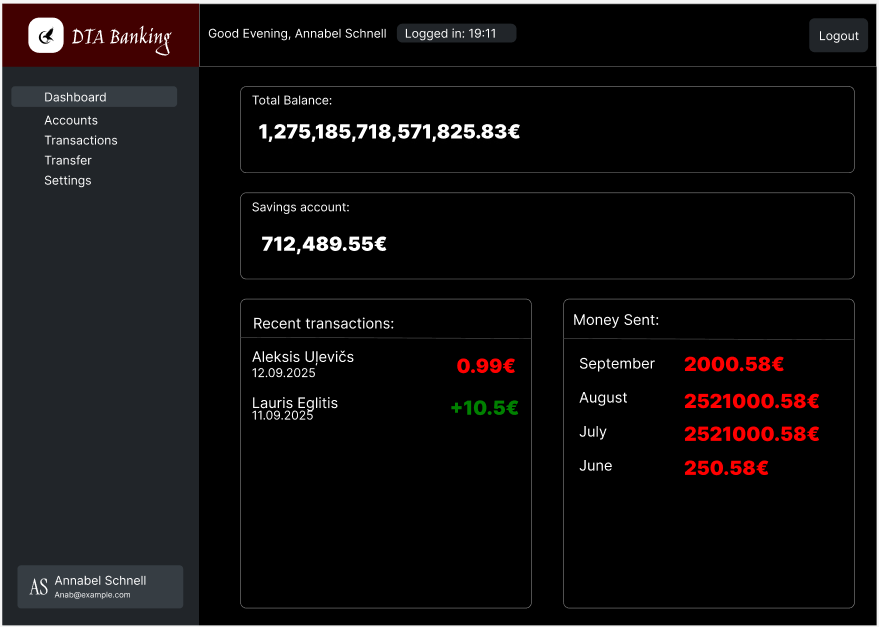Open Settings from the sidebar
879x627 pixels.
click(x=68, y=181)
